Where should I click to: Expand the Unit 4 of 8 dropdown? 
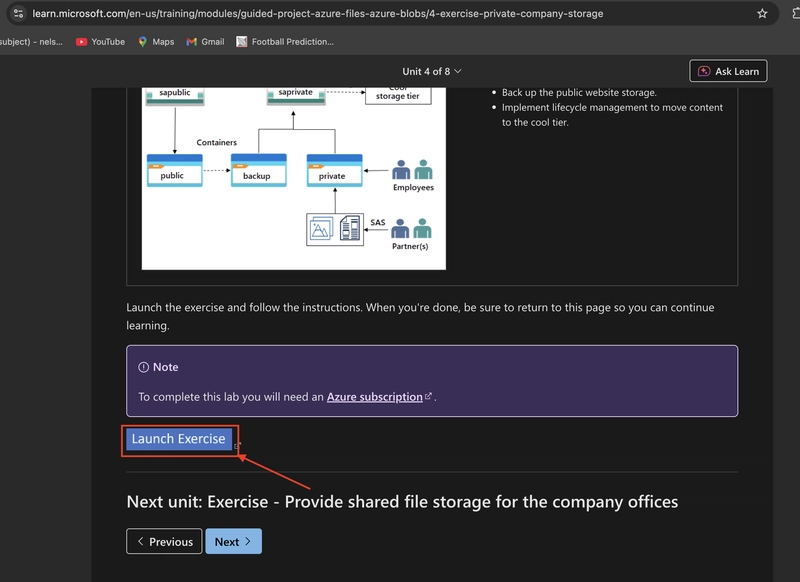click(432, 71)
